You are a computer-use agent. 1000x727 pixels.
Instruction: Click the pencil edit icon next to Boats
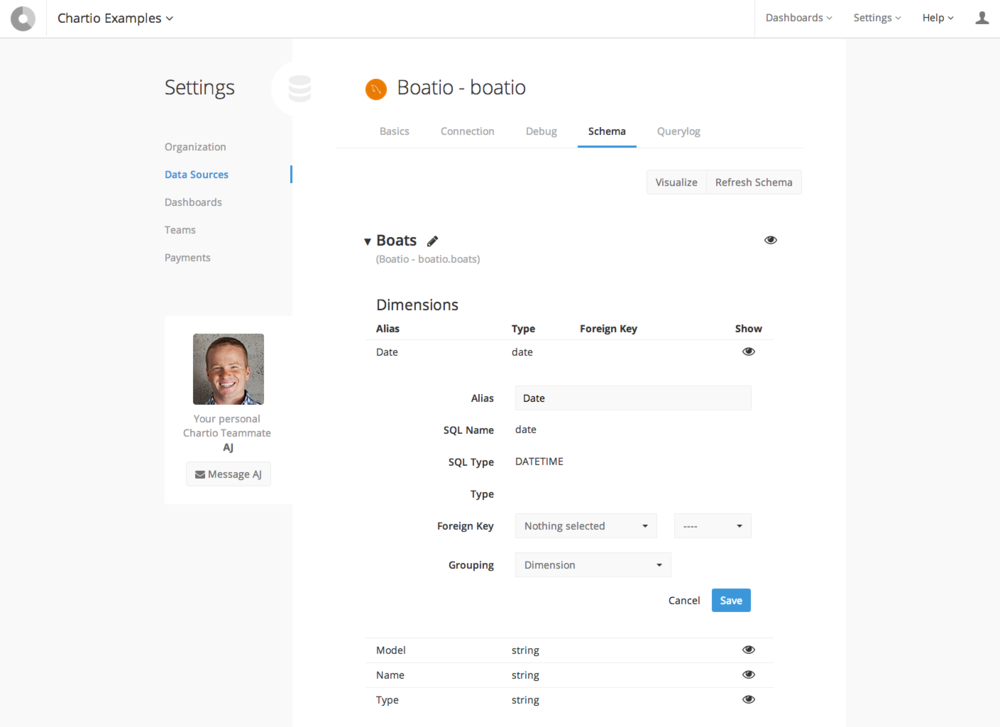[432, 240]
